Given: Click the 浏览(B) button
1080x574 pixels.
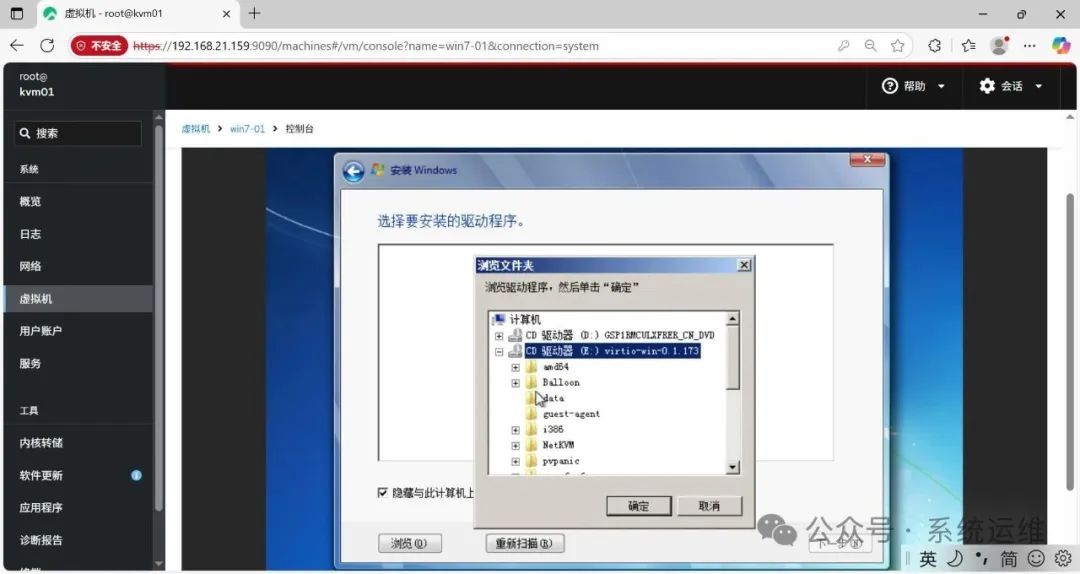Looking at the screenshot, I should 410,543.
